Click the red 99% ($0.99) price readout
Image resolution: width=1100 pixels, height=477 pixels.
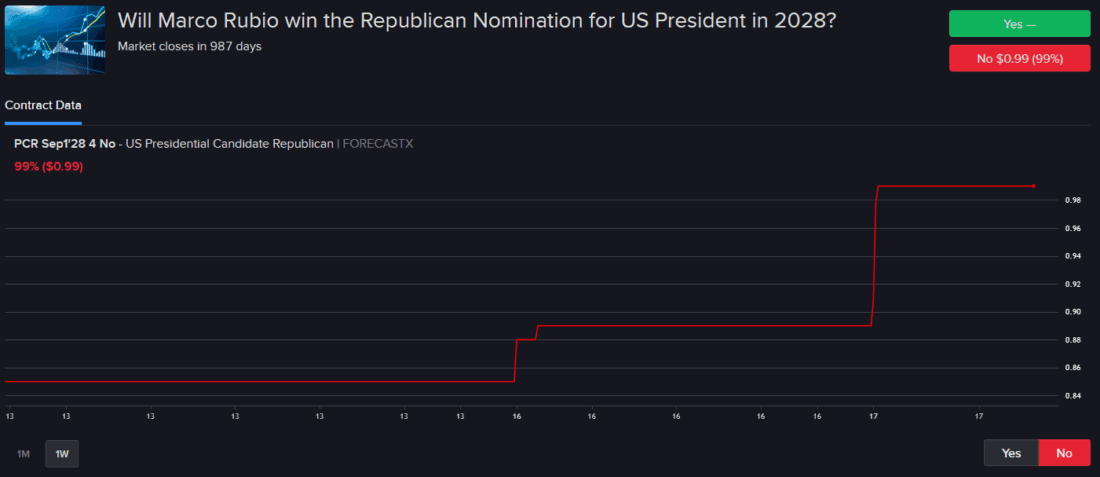click(48, 166)
